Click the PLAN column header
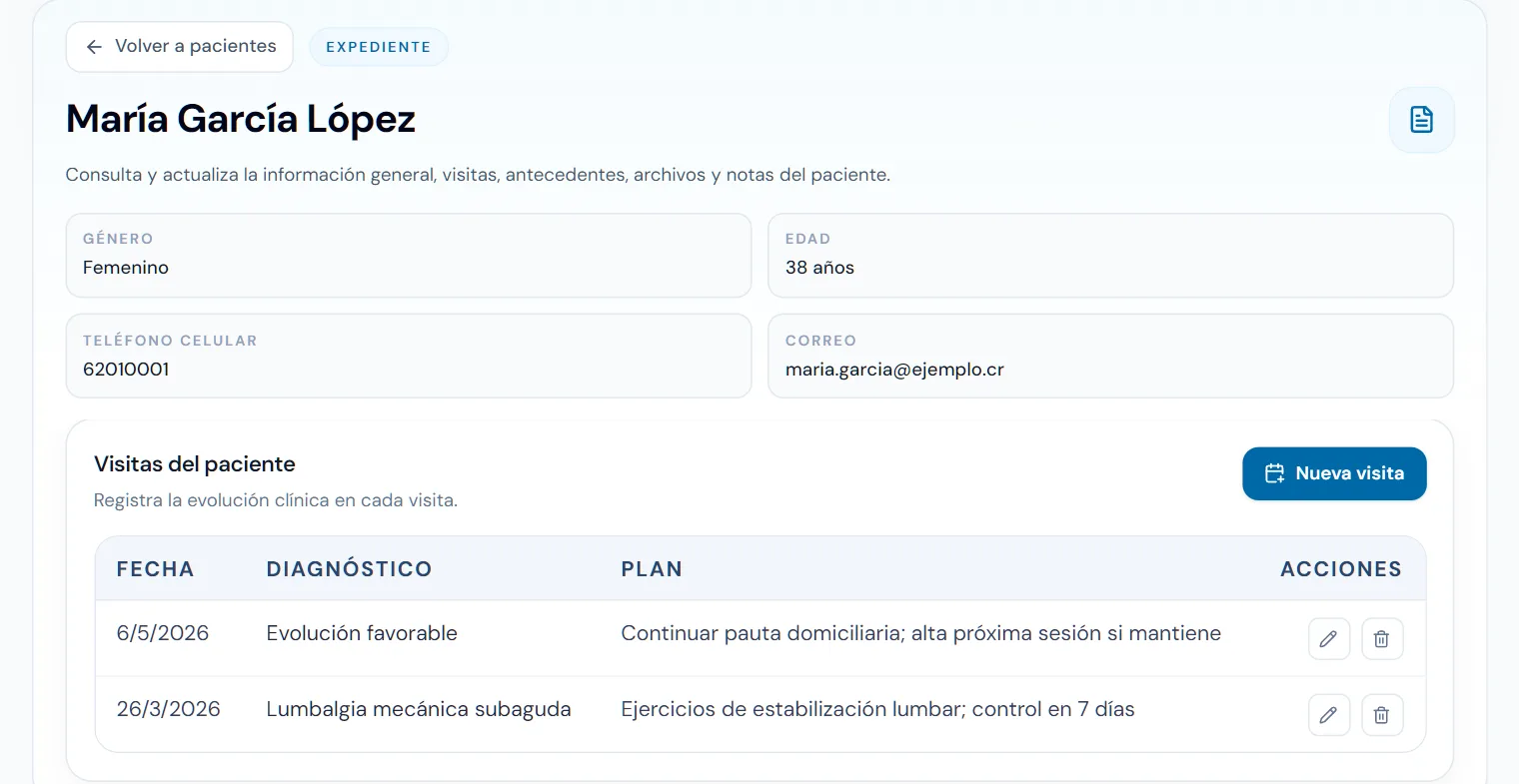 [x=652, y=569]
